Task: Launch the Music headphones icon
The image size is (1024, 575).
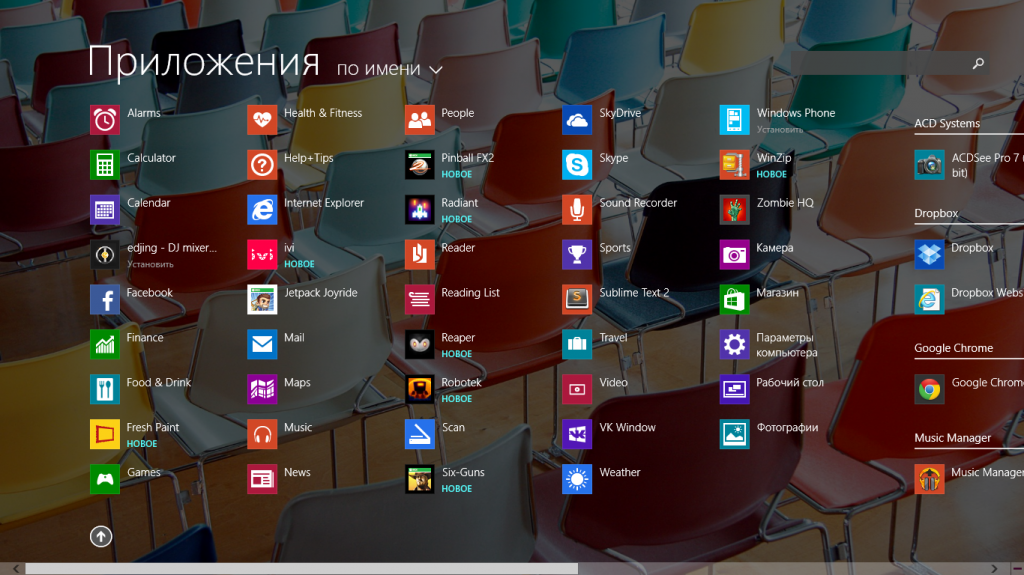Action: point(262,435)
